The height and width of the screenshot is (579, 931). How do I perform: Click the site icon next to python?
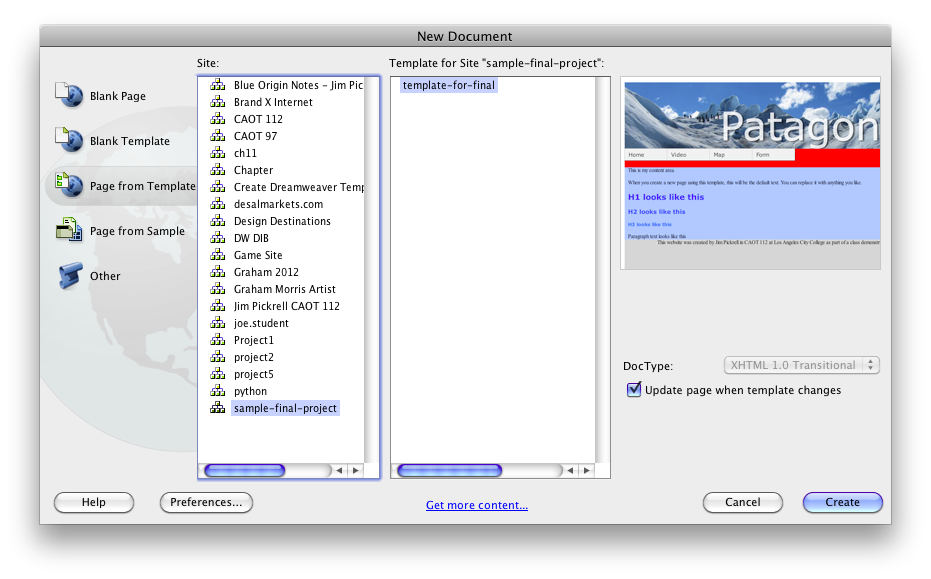tap(218, 391)
